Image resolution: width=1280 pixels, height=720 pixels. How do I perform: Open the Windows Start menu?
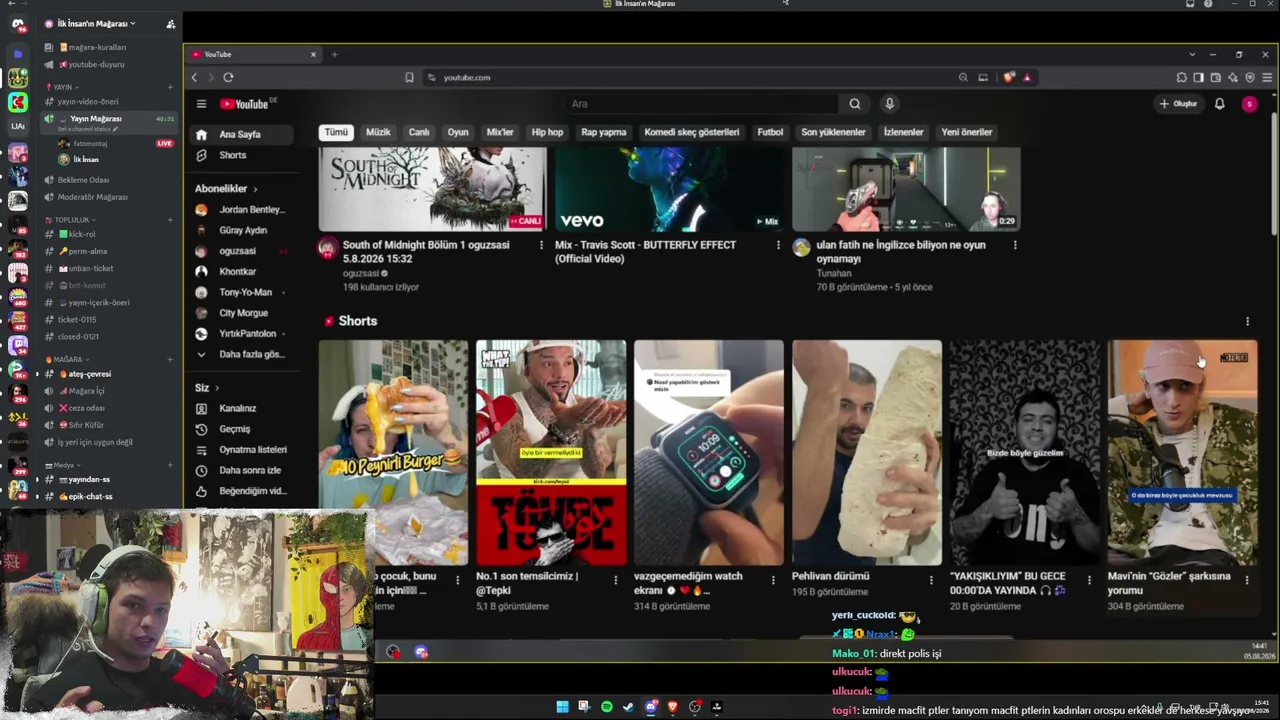pos(562,707)
